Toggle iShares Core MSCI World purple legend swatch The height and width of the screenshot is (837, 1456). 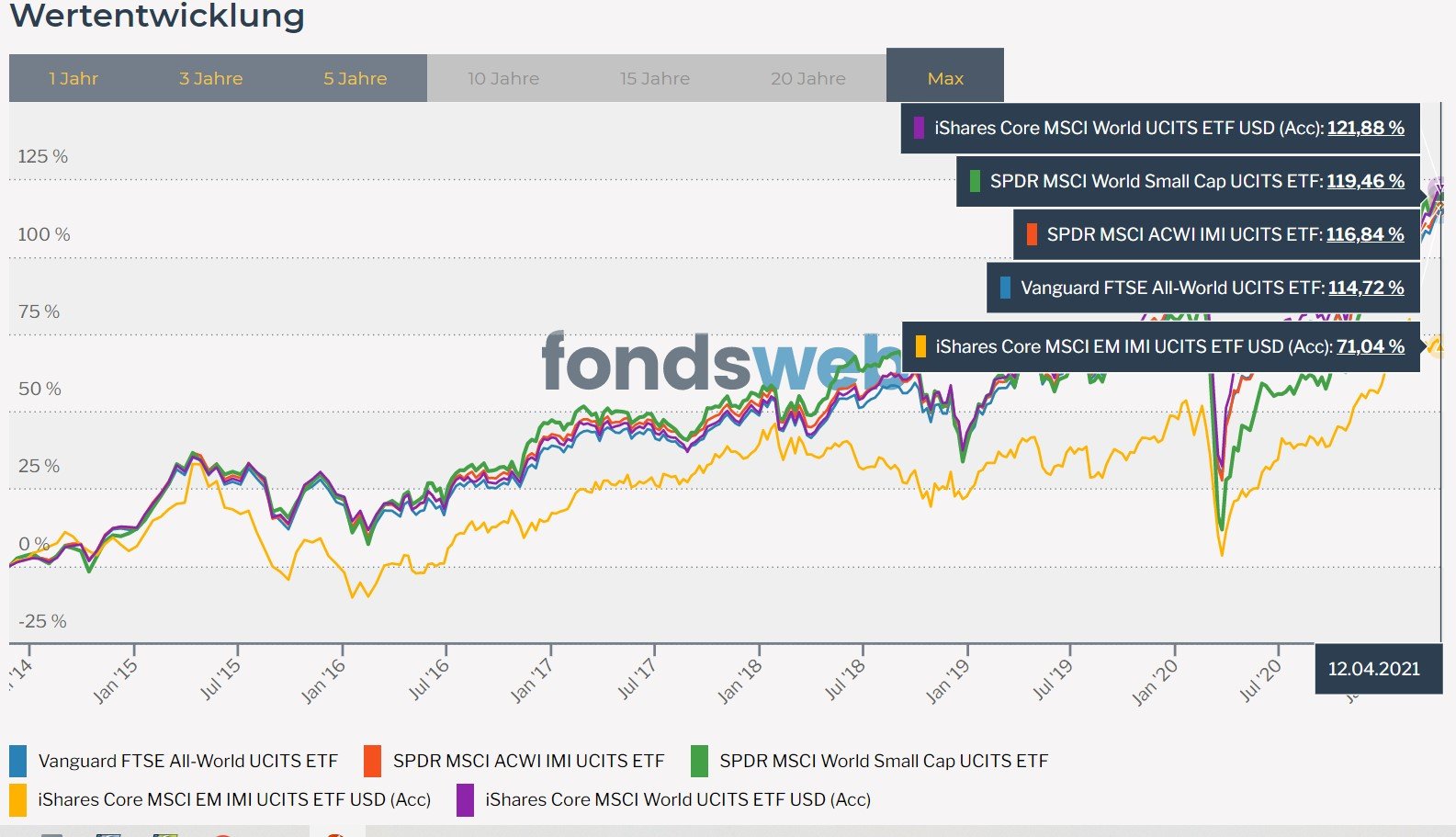tap(466, 799)
